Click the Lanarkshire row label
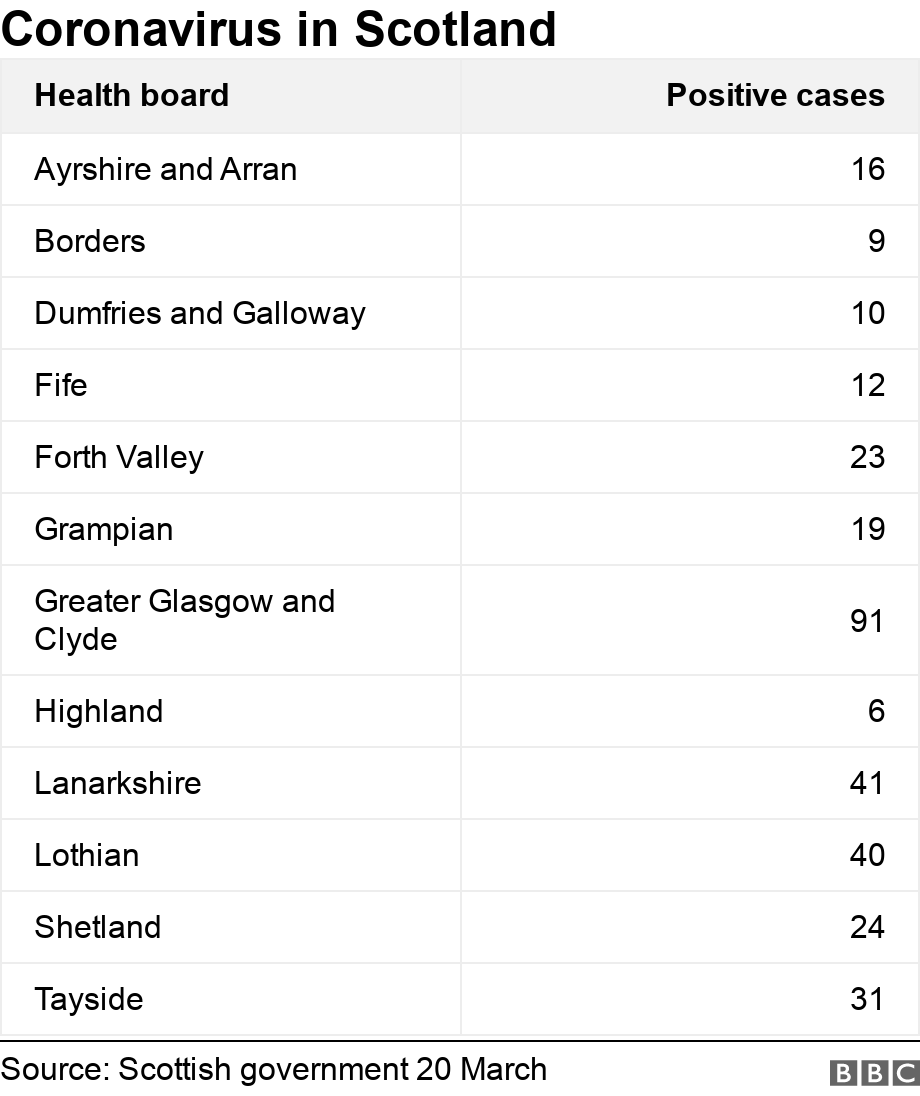Screen dimensions: 920x1096 click(x=118, y=783)
